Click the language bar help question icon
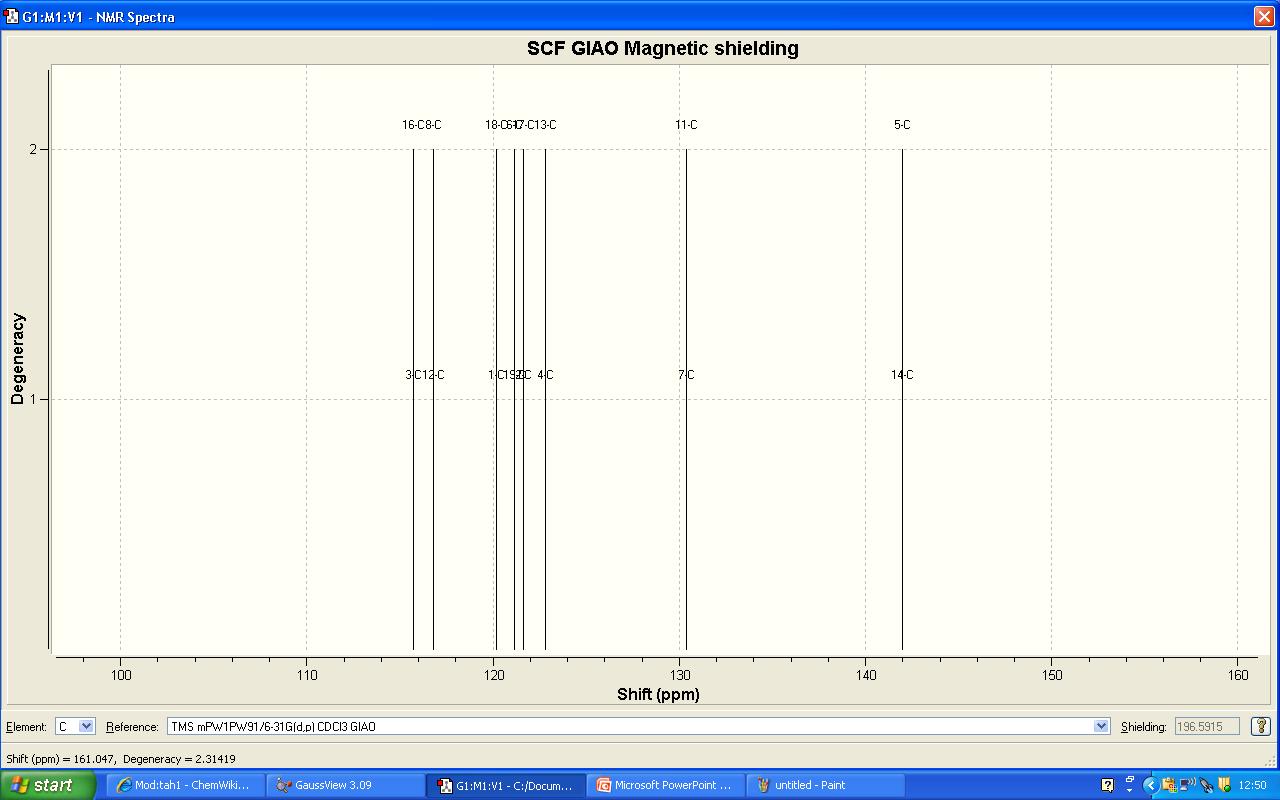The height and width of the screenshot is (800, 1280). point(1107,785)
